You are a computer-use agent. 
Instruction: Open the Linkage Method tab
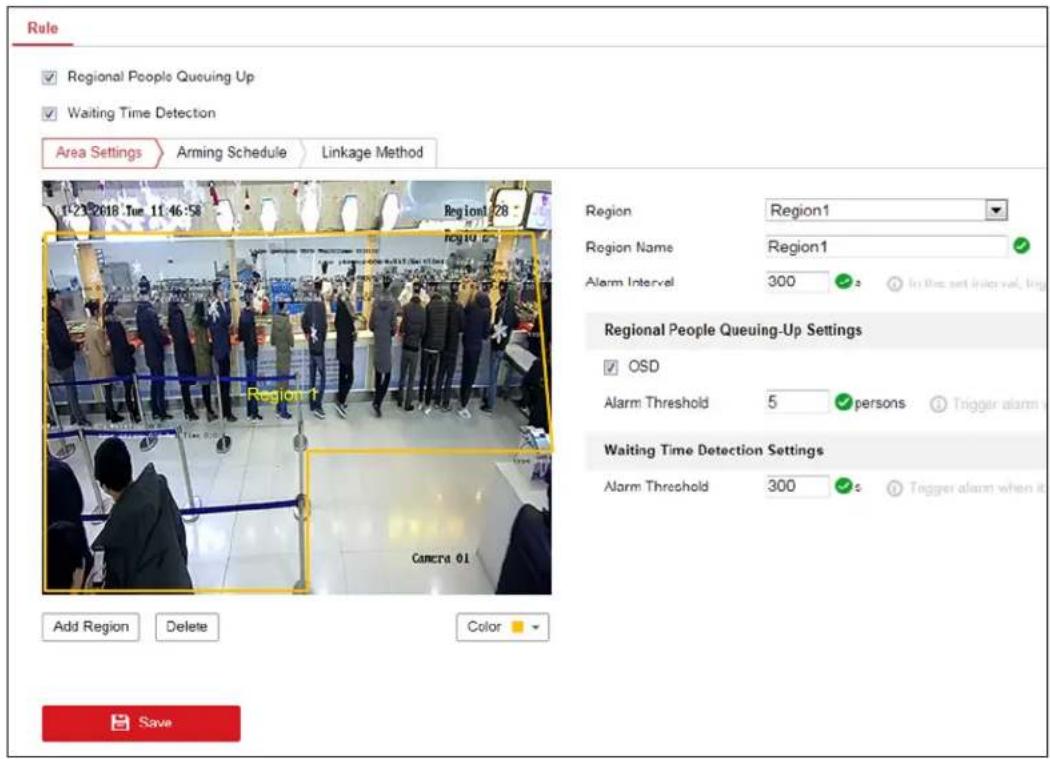click(x=372, y=153)
